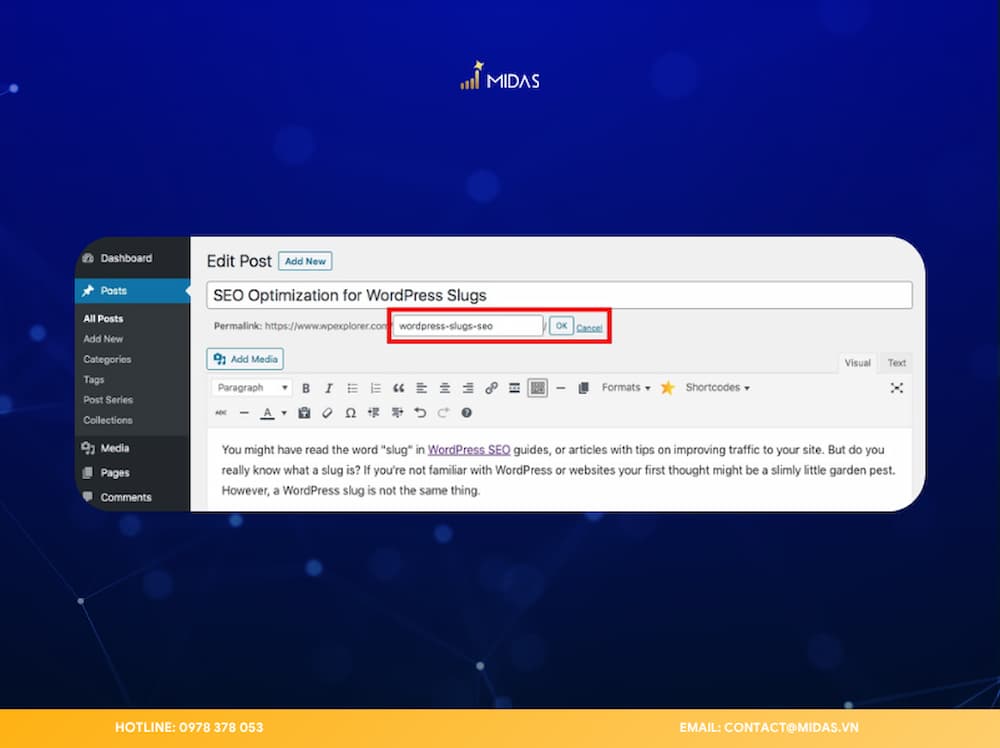1000x748 pixels.
Task: Click the Paste as text icon
Action: [304, 413]
